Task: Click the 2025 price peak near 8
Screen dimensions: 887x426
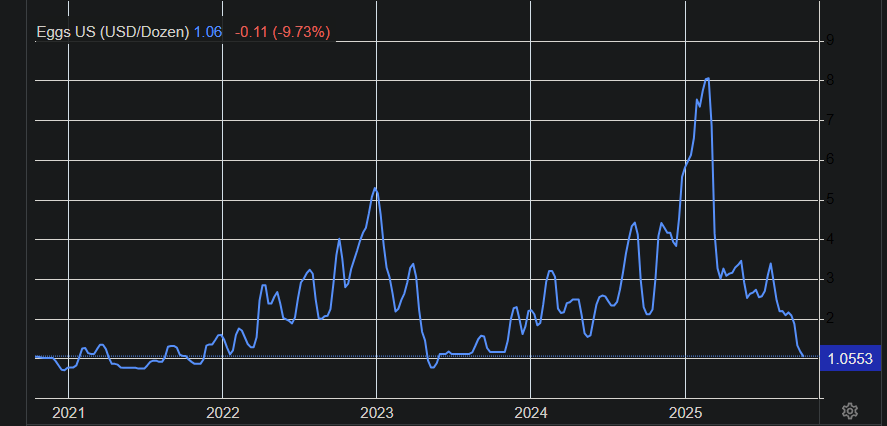Action: pos(708,79)
